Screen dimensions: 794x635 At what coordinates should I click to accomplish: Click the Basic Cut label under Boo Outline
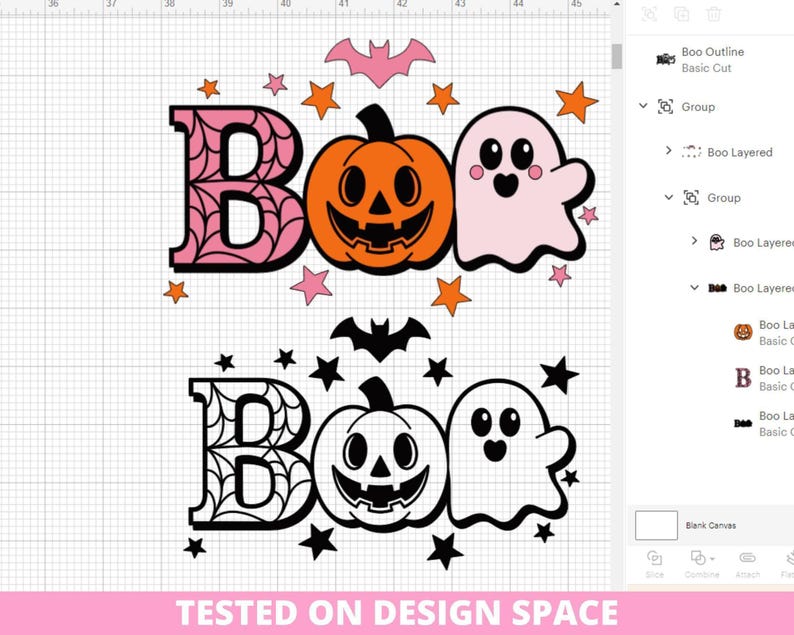706,68
